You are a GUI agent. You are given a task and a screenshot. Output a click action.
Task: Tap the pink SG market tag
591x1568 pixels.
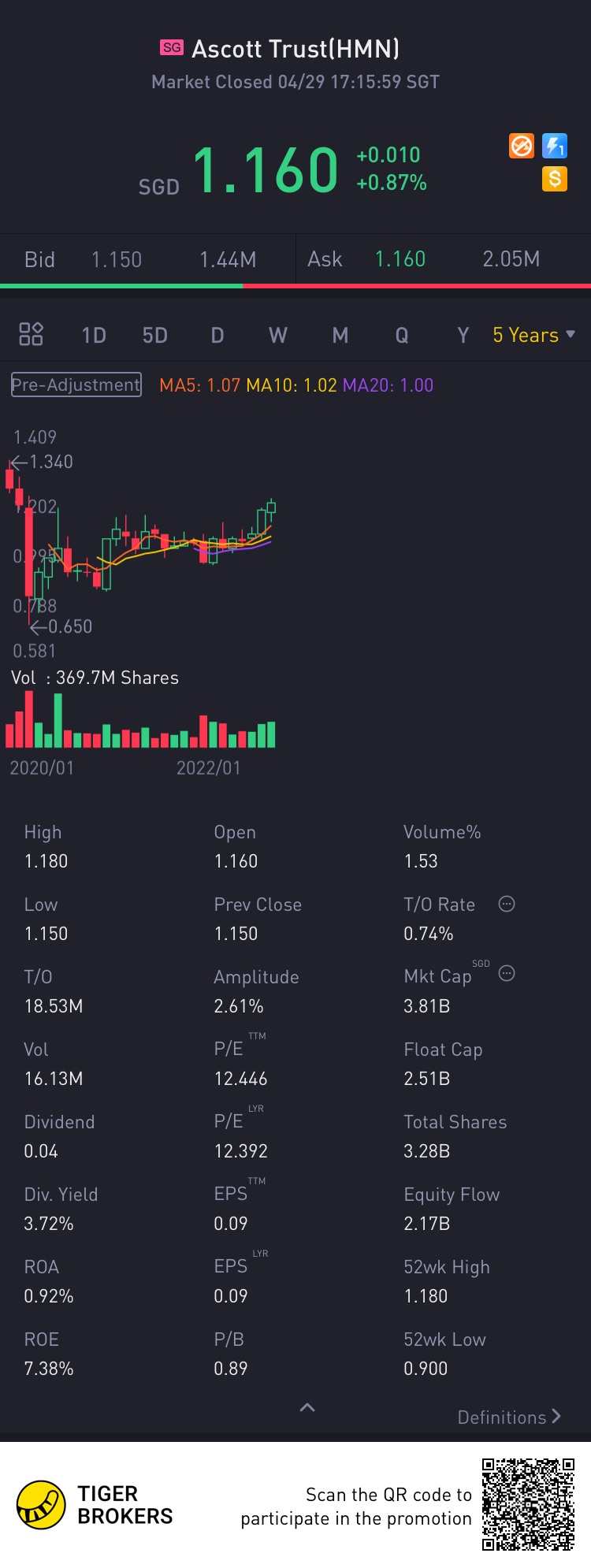click(x=172, y=47)
